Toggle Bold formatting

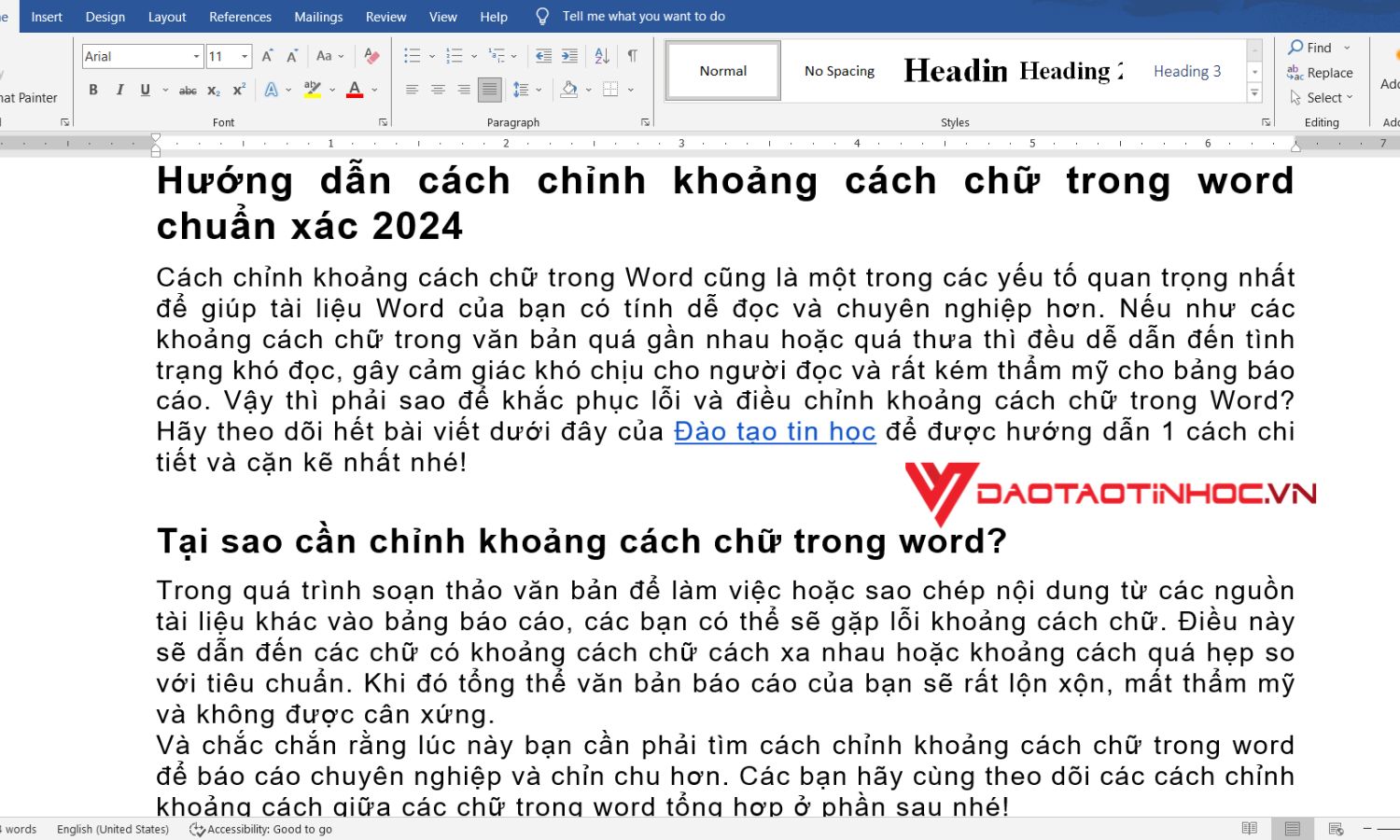(93, 91)
